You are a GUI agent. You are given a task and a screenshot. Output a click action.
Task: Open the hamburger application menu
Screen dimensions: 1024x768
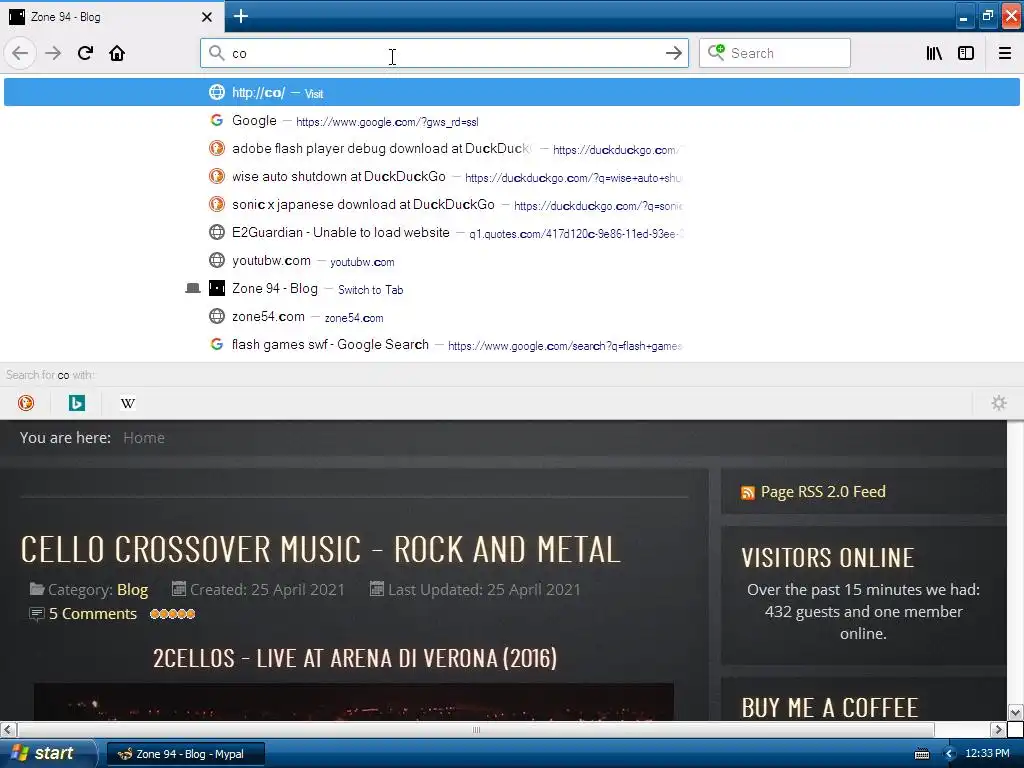click(x=1004, y=54)
